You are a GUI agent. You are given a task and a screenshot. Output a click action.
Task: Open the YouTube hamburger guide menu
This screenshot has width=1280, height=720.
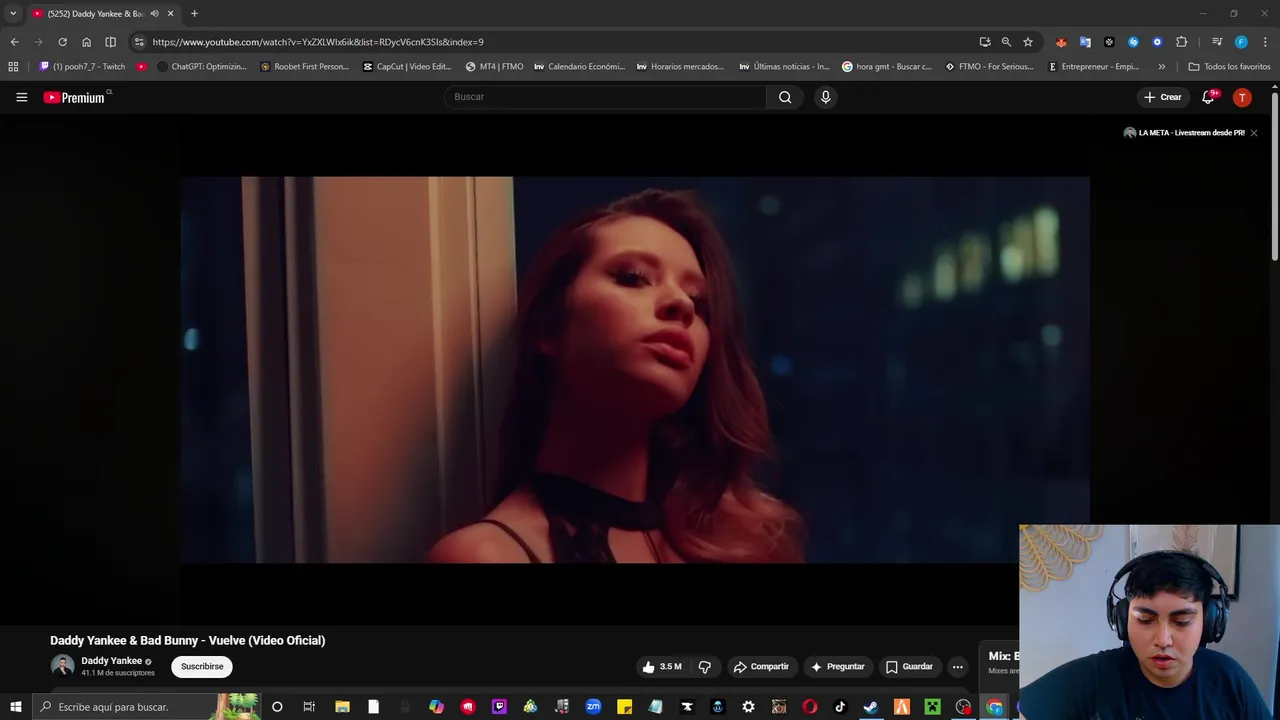pyautogui.click(x=21, y=97)
